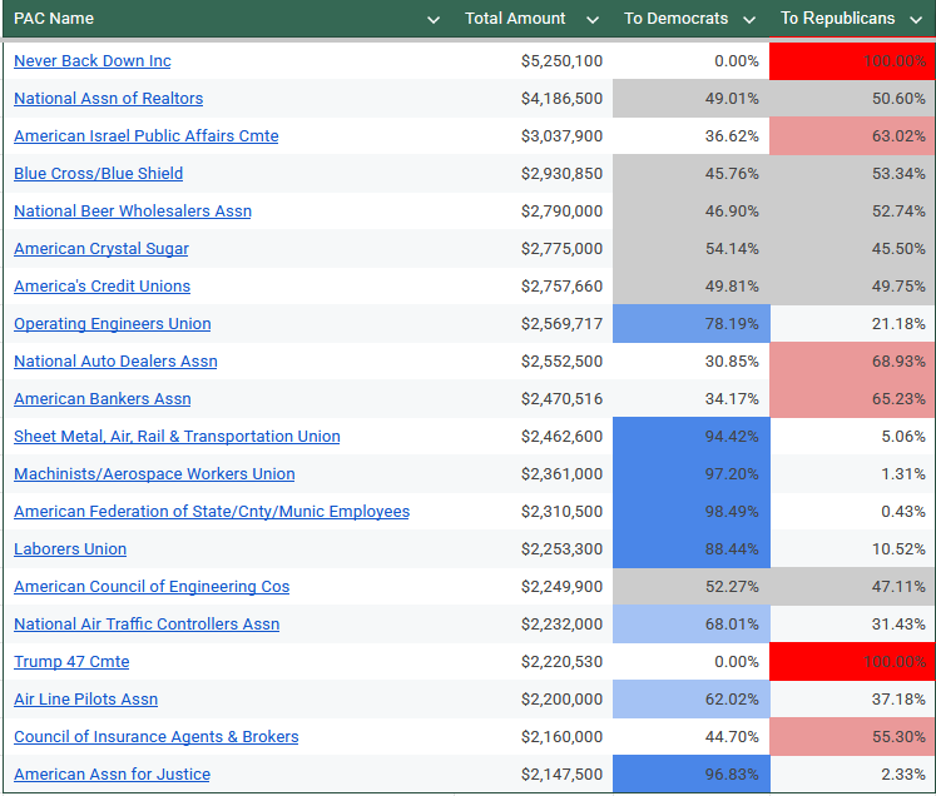Follow the American Bankers Assn link
This screenshot has height=796, width=936.
[103, 399]
